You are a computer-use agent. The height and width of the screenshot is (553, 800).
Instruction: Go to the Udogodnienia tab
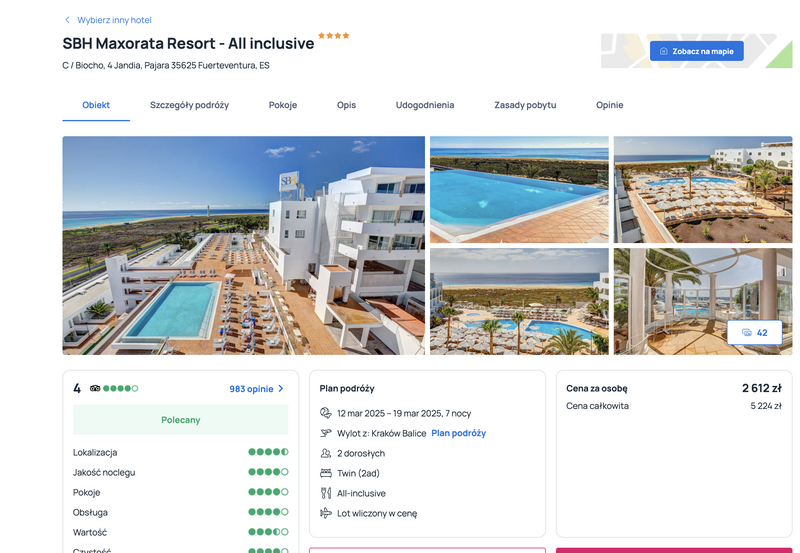(425, 105)
